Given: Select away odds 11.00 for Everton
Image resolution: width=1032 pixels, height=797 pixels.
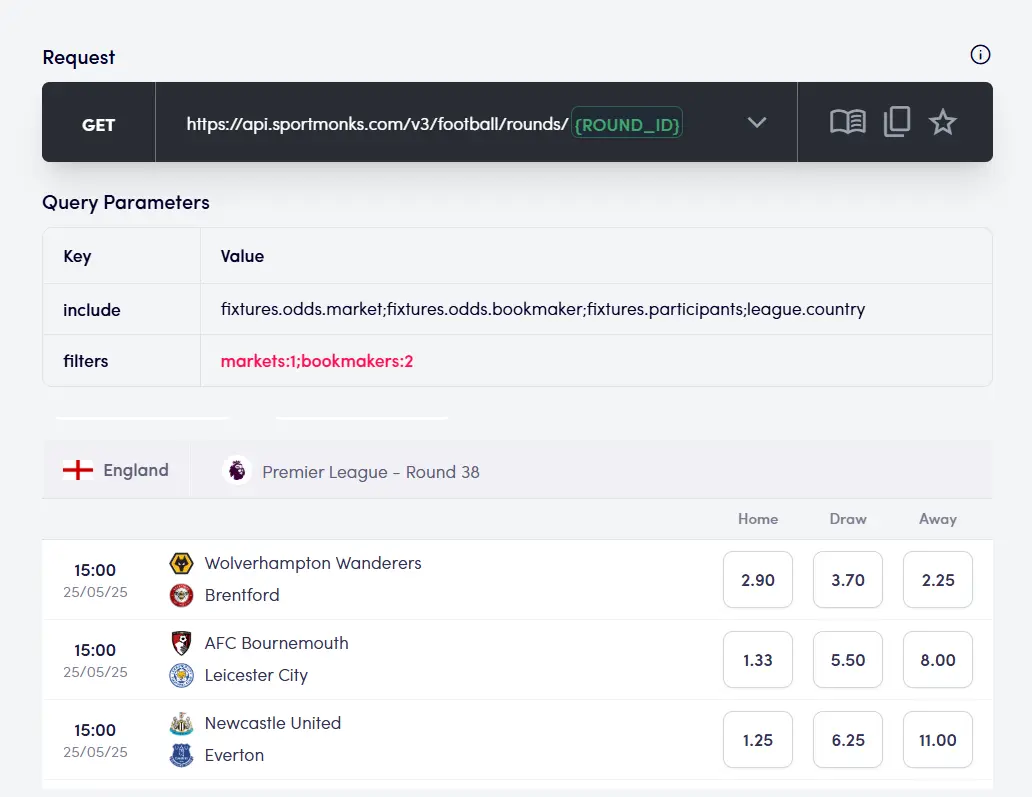Looking at the screenshot, I should tap(938, 740).
